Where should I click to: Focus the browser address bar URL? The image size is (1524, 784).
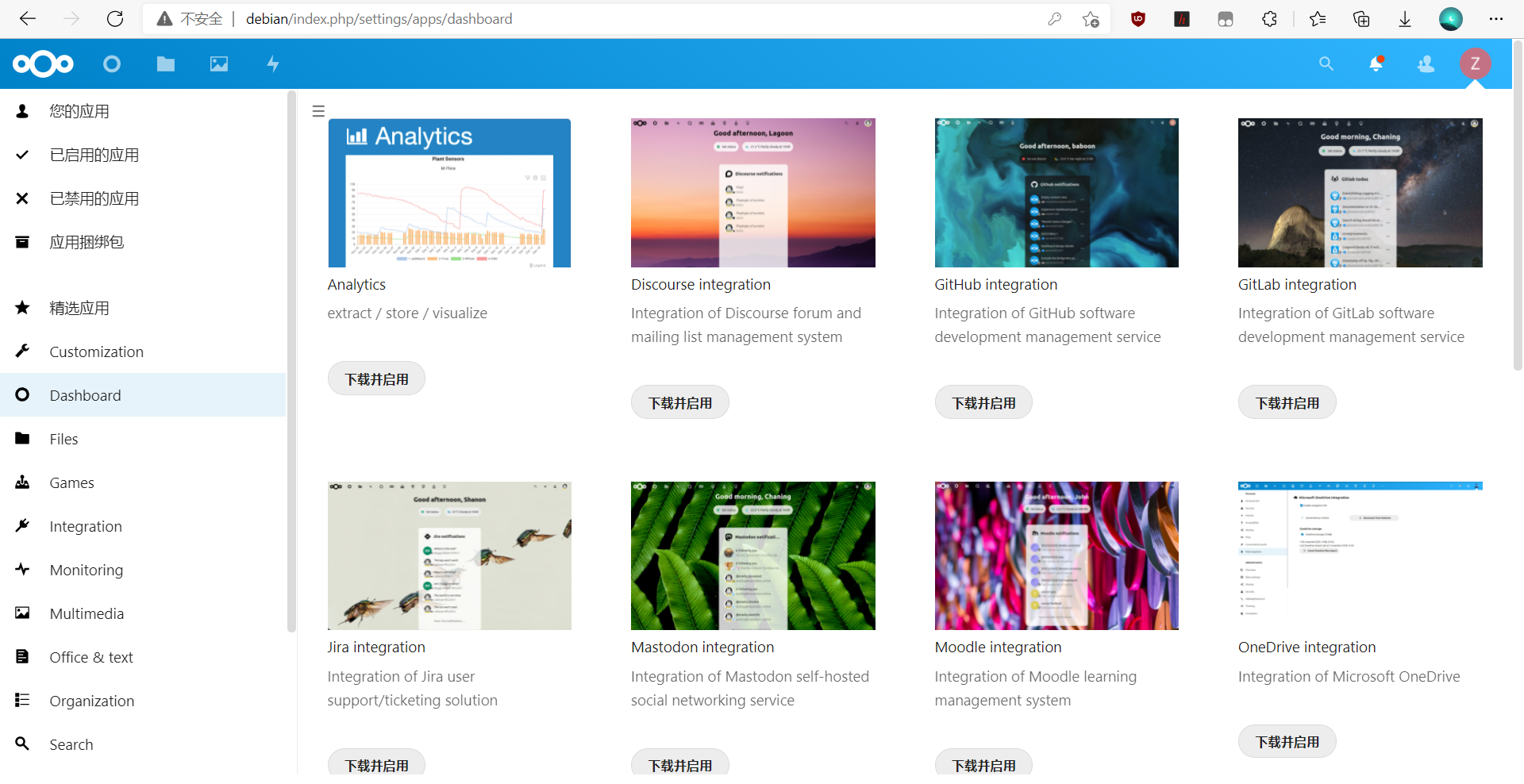click(379, 19)
